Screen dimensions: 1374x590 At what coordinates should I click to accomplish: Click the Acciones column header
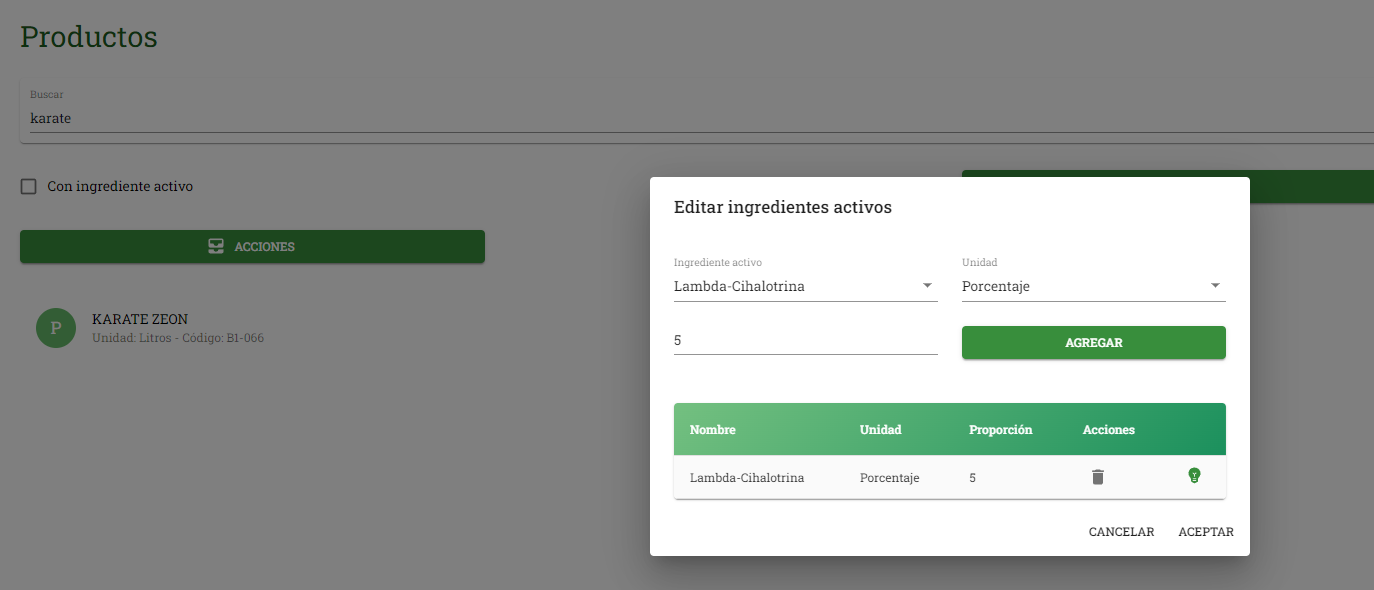[1109, 430]
